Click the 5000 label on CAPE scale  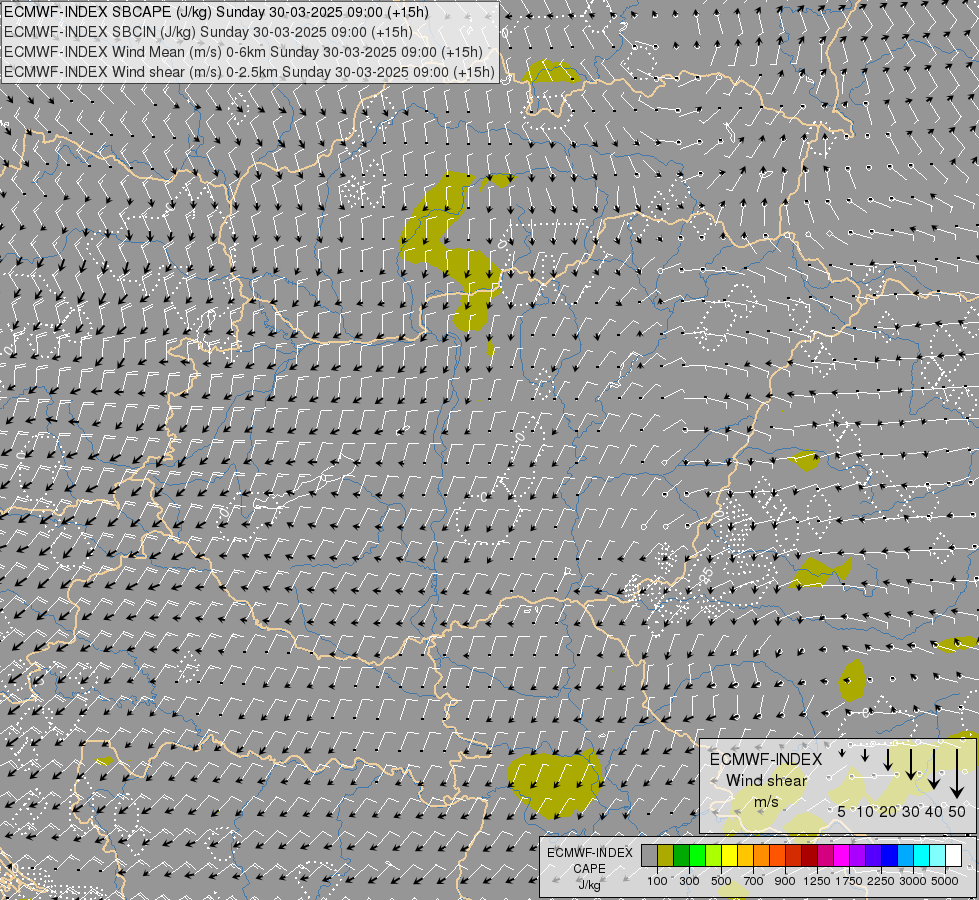pyautogui.click(x=945, y=881)
